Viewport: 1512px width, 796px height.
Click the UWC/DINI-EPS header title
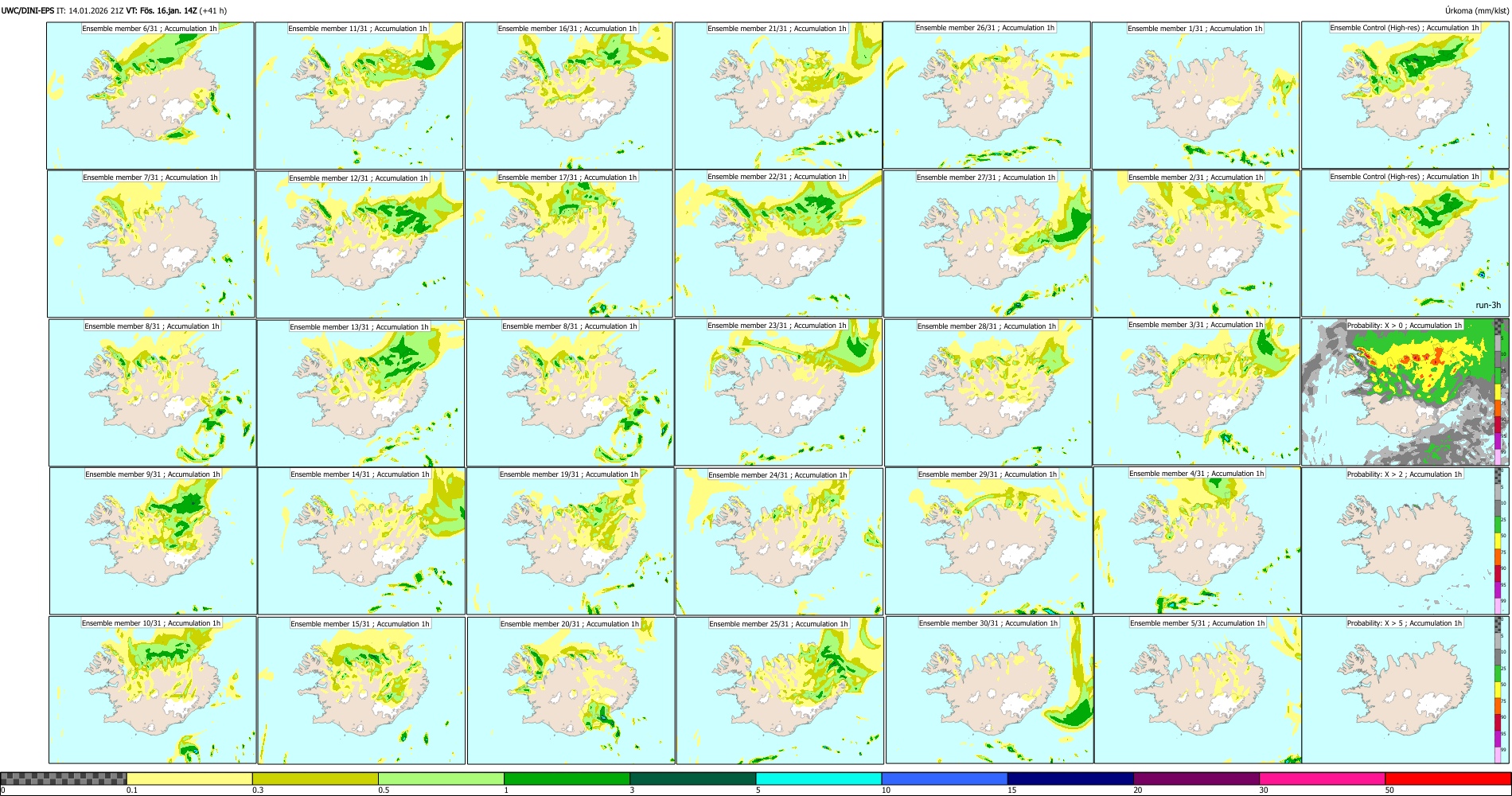pos(28,10)
